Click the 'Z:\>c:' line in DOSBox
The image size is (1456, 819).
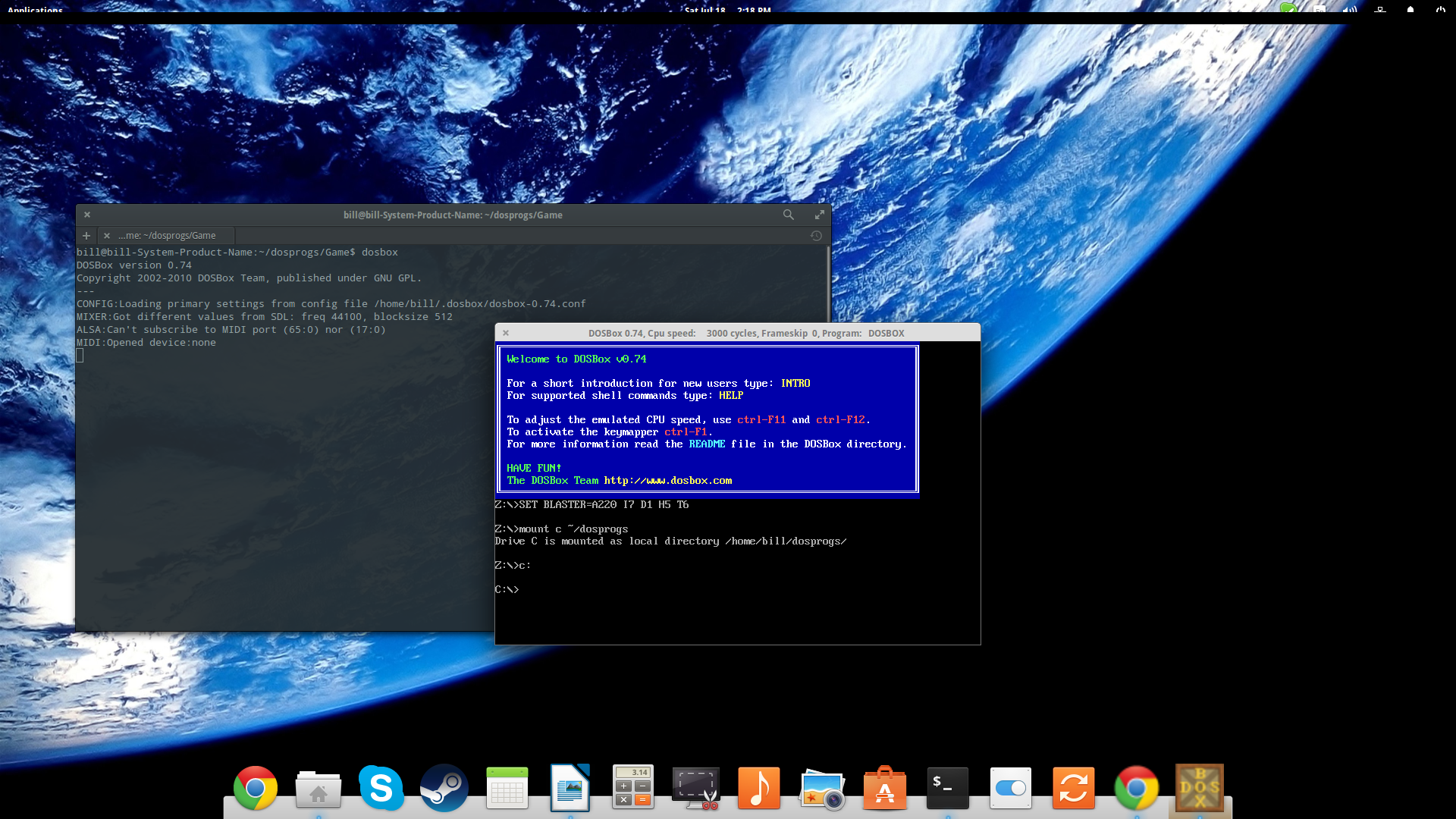513,565
